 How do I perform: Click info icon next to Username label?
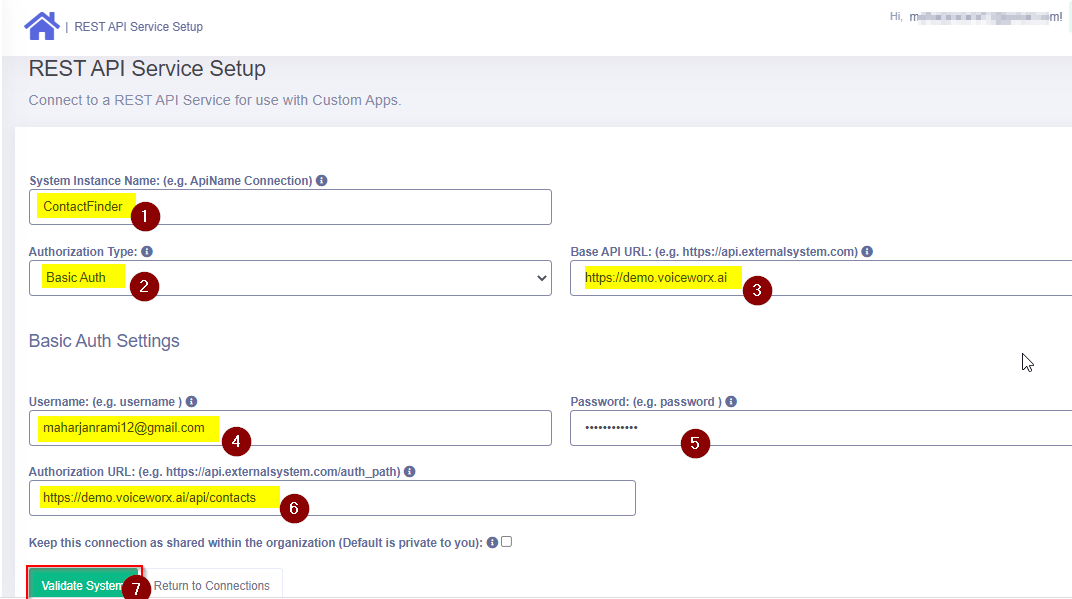coord(191,402)
